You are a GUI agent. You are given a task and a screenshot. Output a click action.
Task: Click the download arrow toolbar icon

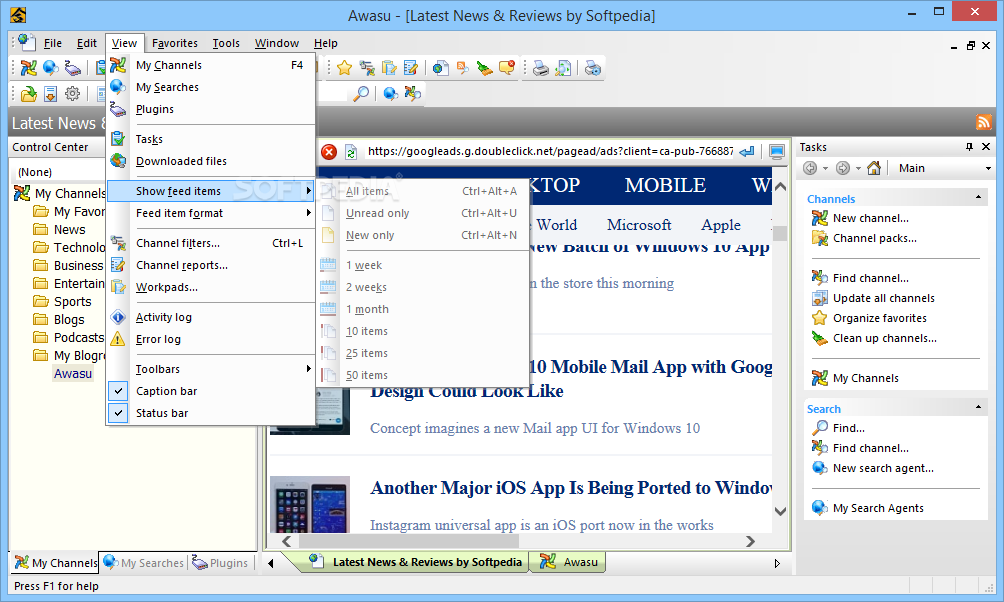pyautogui.click(x=51, y=94)
